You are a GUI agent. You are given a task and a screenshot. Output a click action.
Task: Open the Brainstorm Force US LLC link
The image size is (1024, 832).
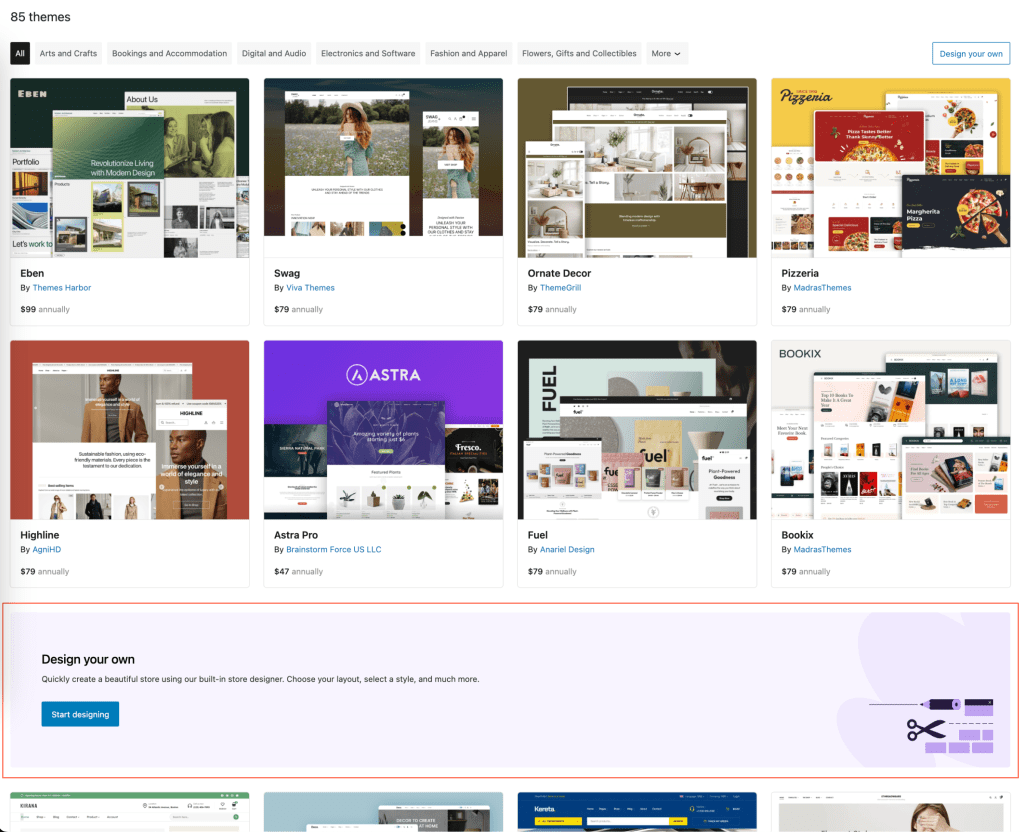[x=334, y=550]
